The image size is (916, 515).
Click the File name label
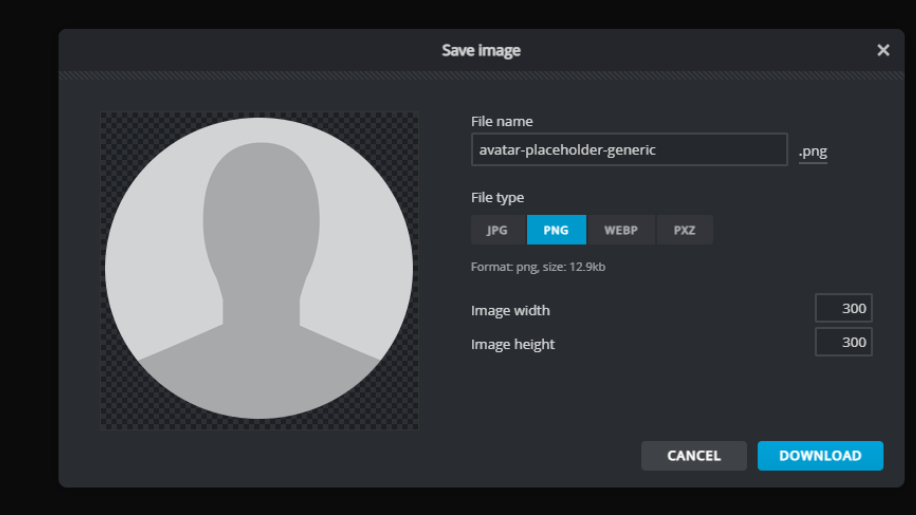click(x=502, y=121)
